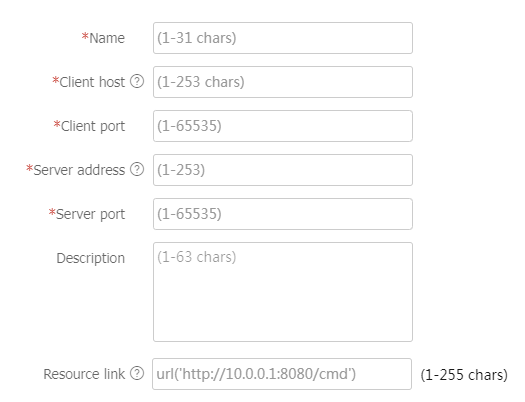This screenshot has height=402, width=525.
Task: Select the Server port label
Action: click(x=90, y=215)
